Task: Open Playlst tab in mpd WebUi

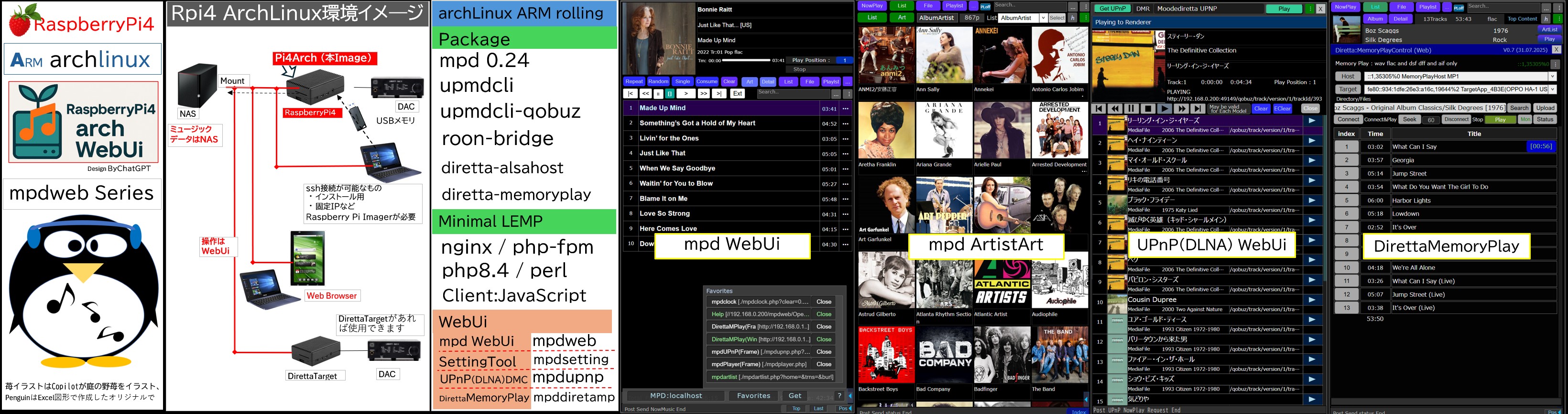Action: pos(831,82)
